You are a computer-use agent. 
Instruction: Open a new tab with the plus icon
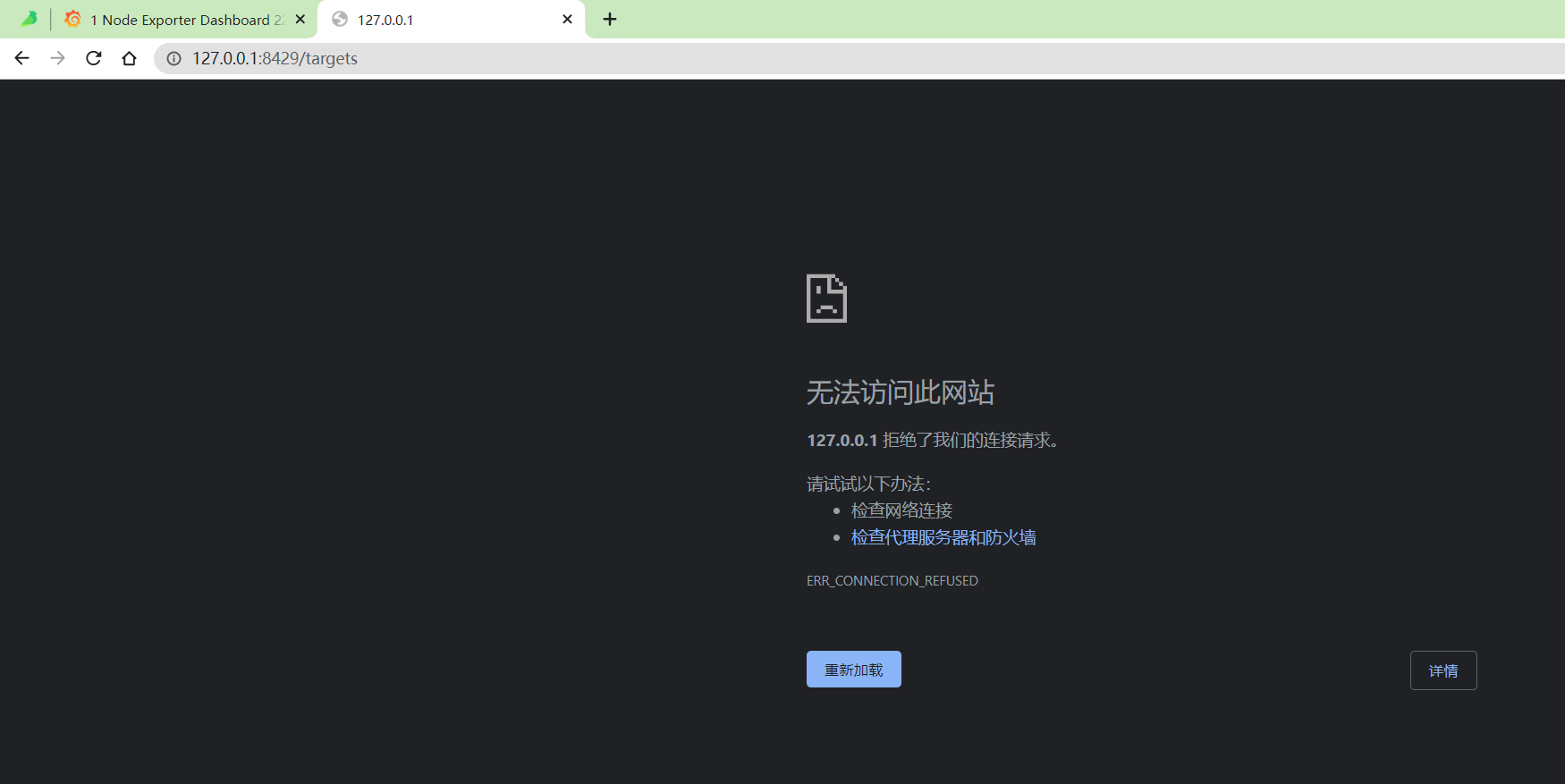tap(610, 19)
